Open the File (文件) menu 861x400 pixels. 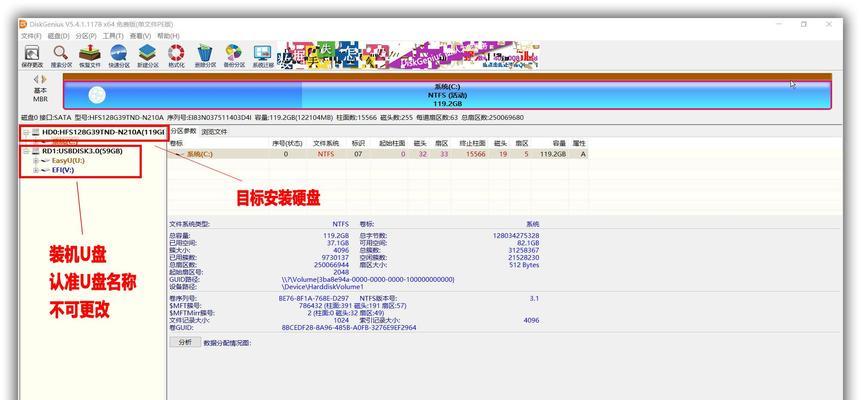31,36
